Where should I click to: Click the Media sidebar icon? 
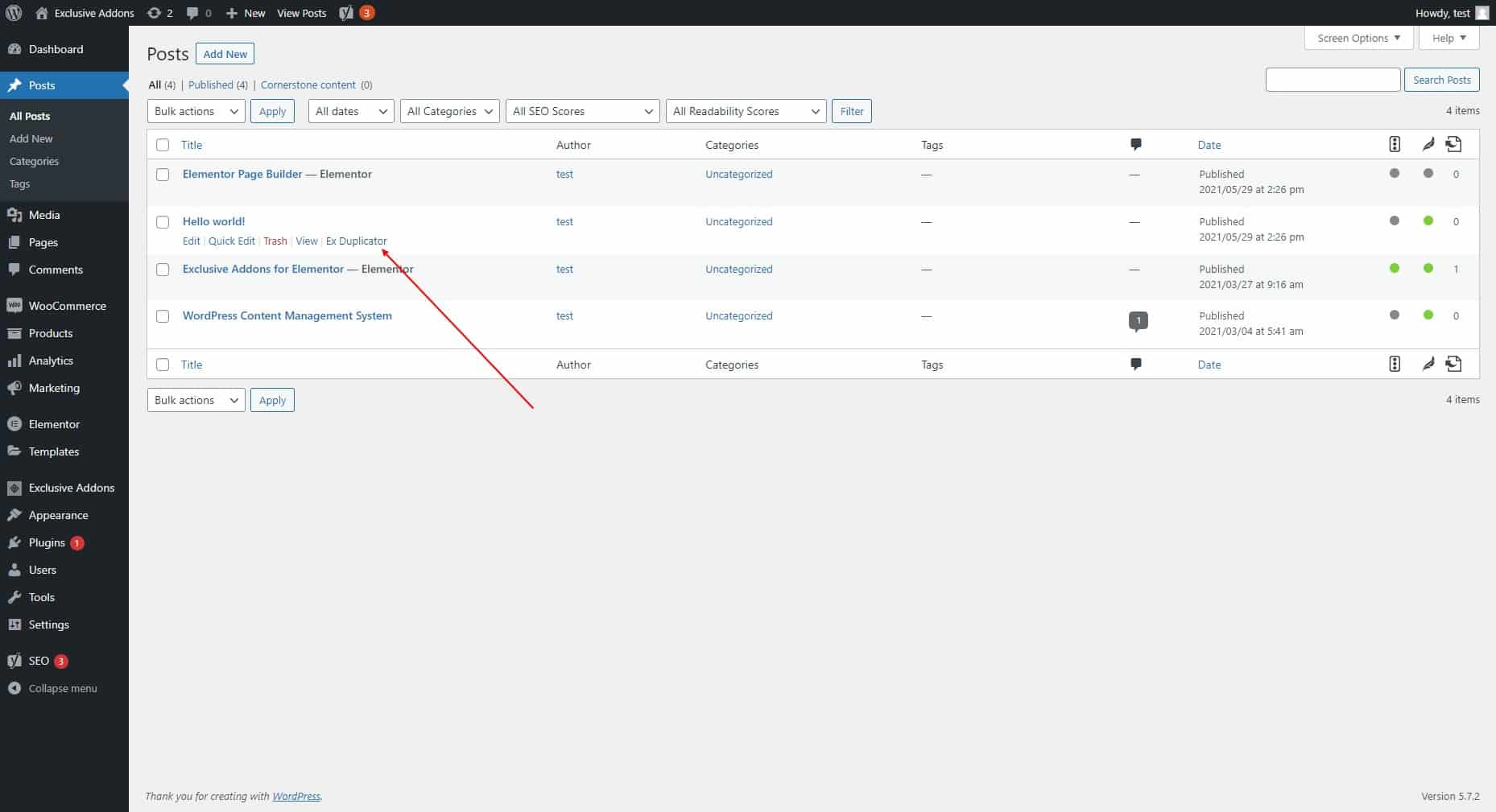[x=14, y=215]
